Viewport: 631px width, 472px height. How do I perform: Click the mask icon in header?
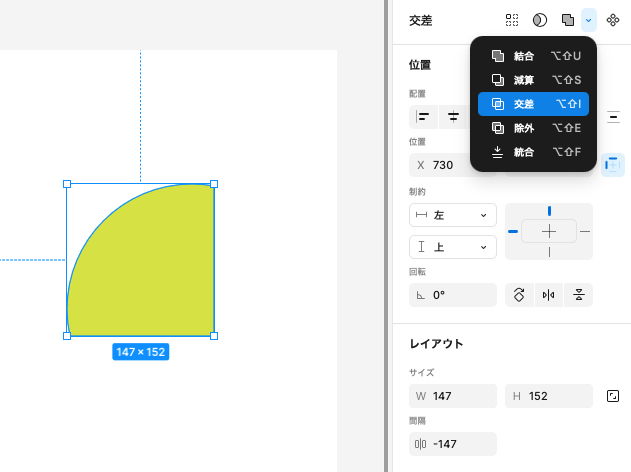pos(540,20)
